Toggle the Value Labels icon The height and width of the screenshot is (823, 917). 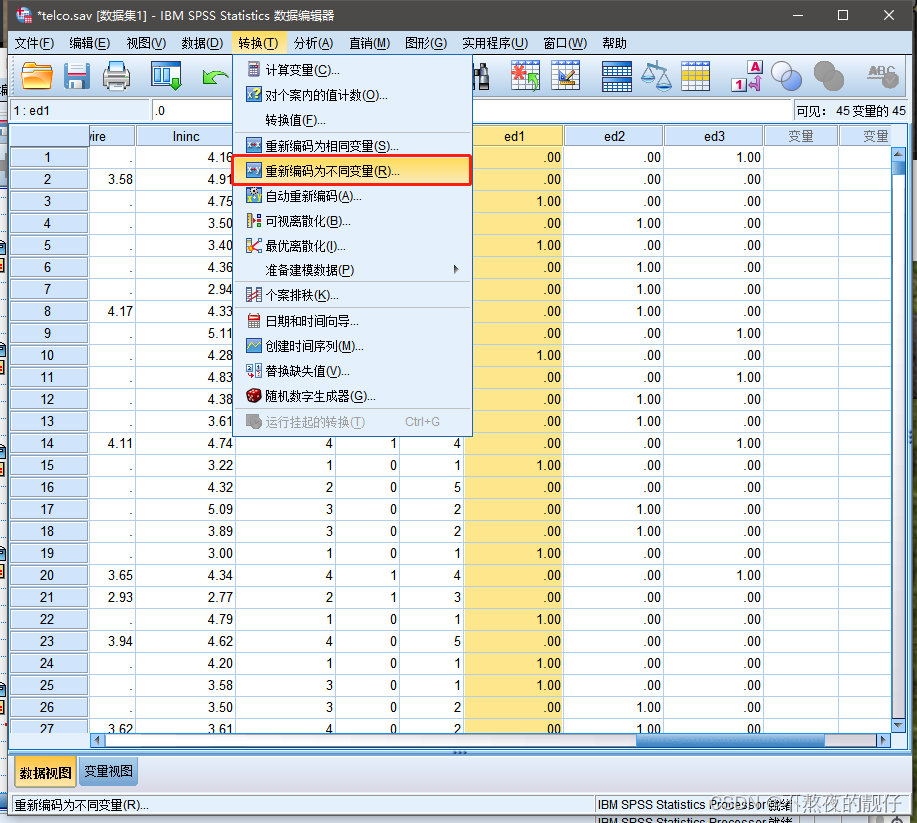[747, 76]
